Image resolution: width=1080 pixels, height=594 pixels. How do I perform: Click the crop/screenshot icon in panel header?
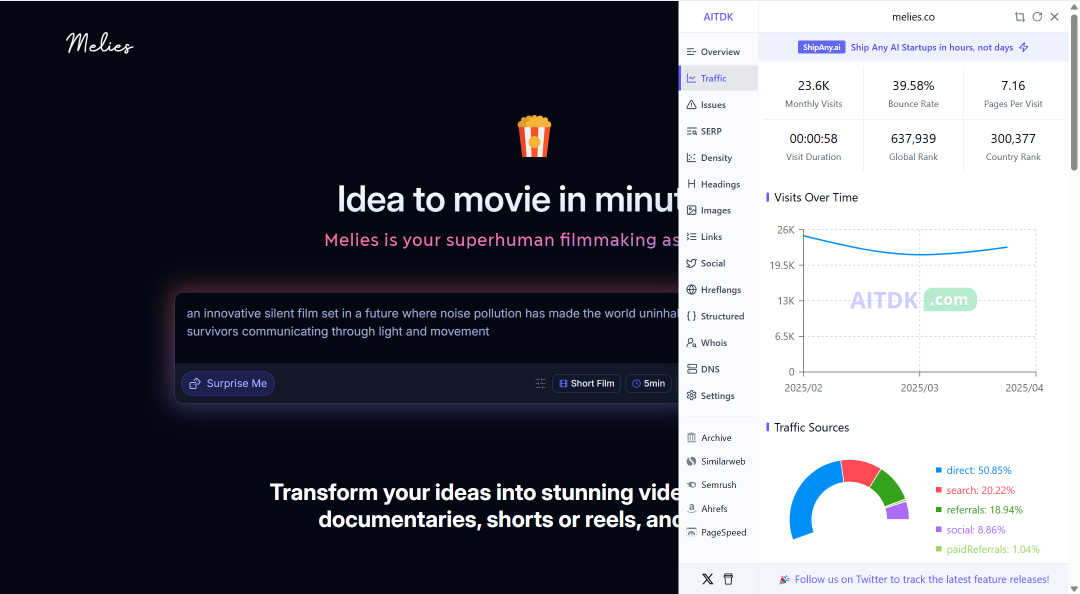(x=1020, y=17)
